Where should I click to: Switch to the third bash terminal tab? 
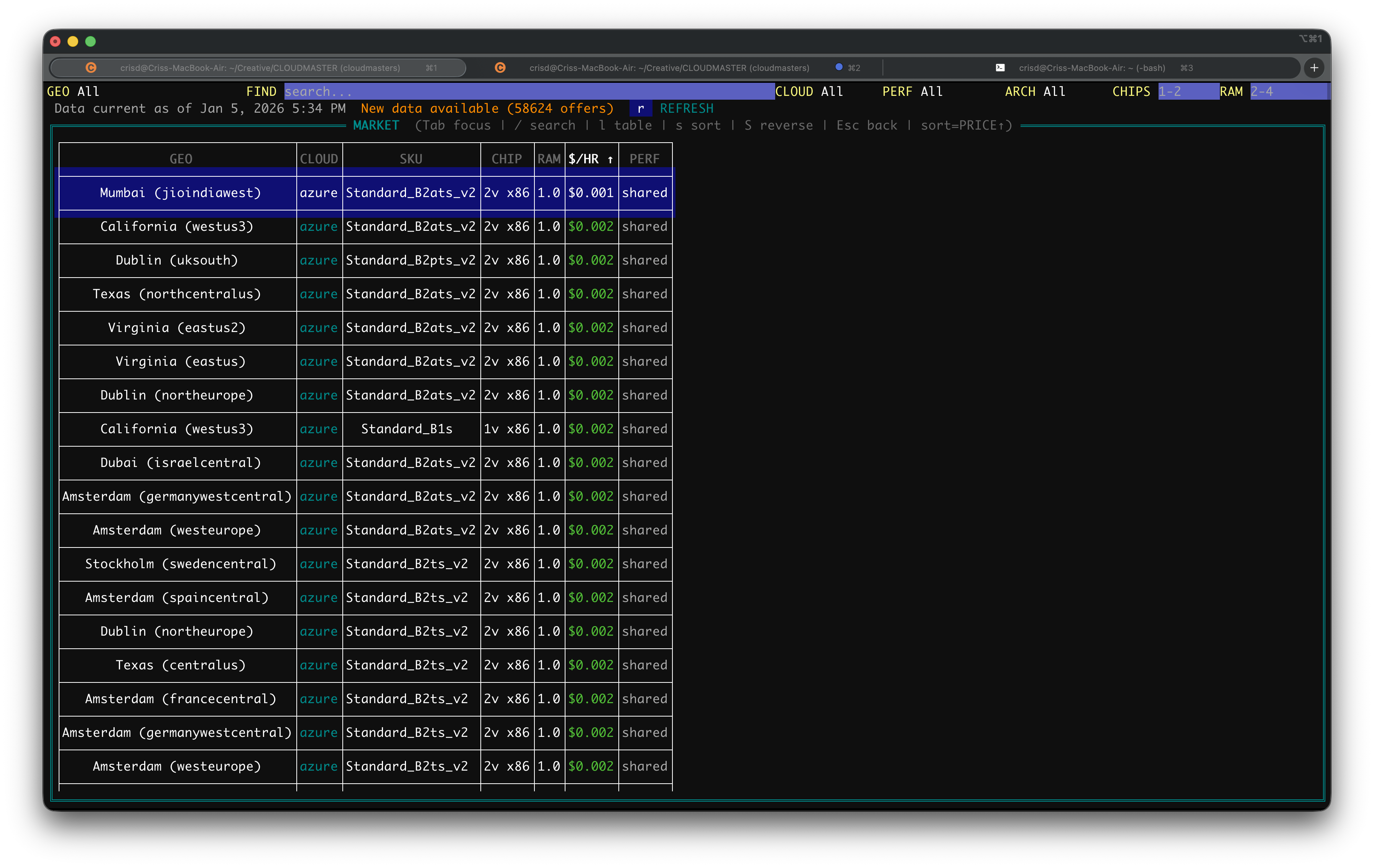click(x=1091, y=68)
